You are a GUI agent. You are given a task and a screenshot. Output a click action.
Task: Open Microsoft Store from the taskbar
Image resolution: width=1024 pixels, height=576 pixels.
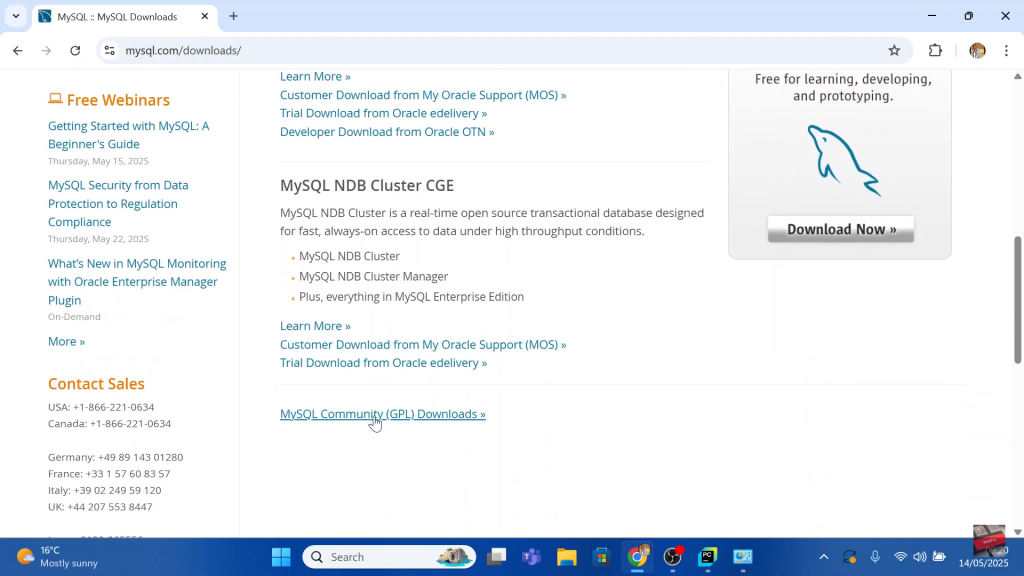point(601,557)
